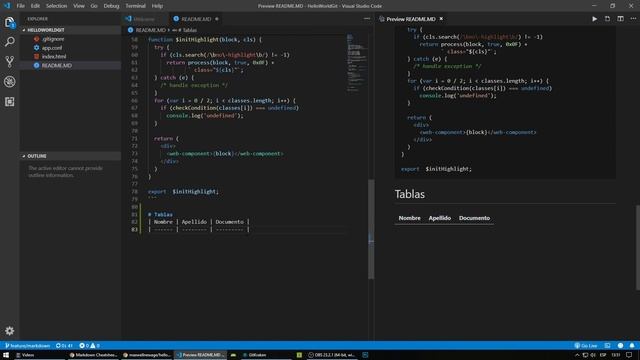
Task: Click the preview pane vertical scrollbar
Action: (638, 247)
